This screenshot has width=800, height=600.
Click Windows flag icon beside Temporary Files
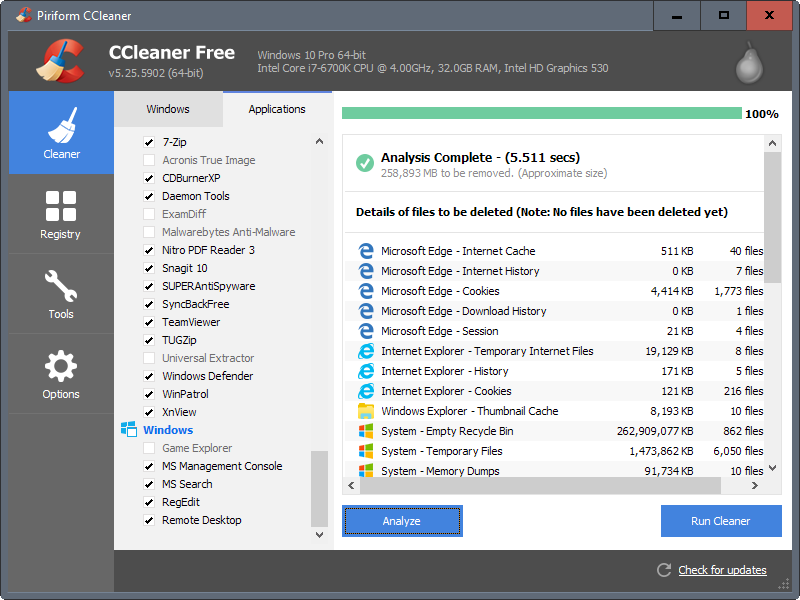(x=365, y=451)
